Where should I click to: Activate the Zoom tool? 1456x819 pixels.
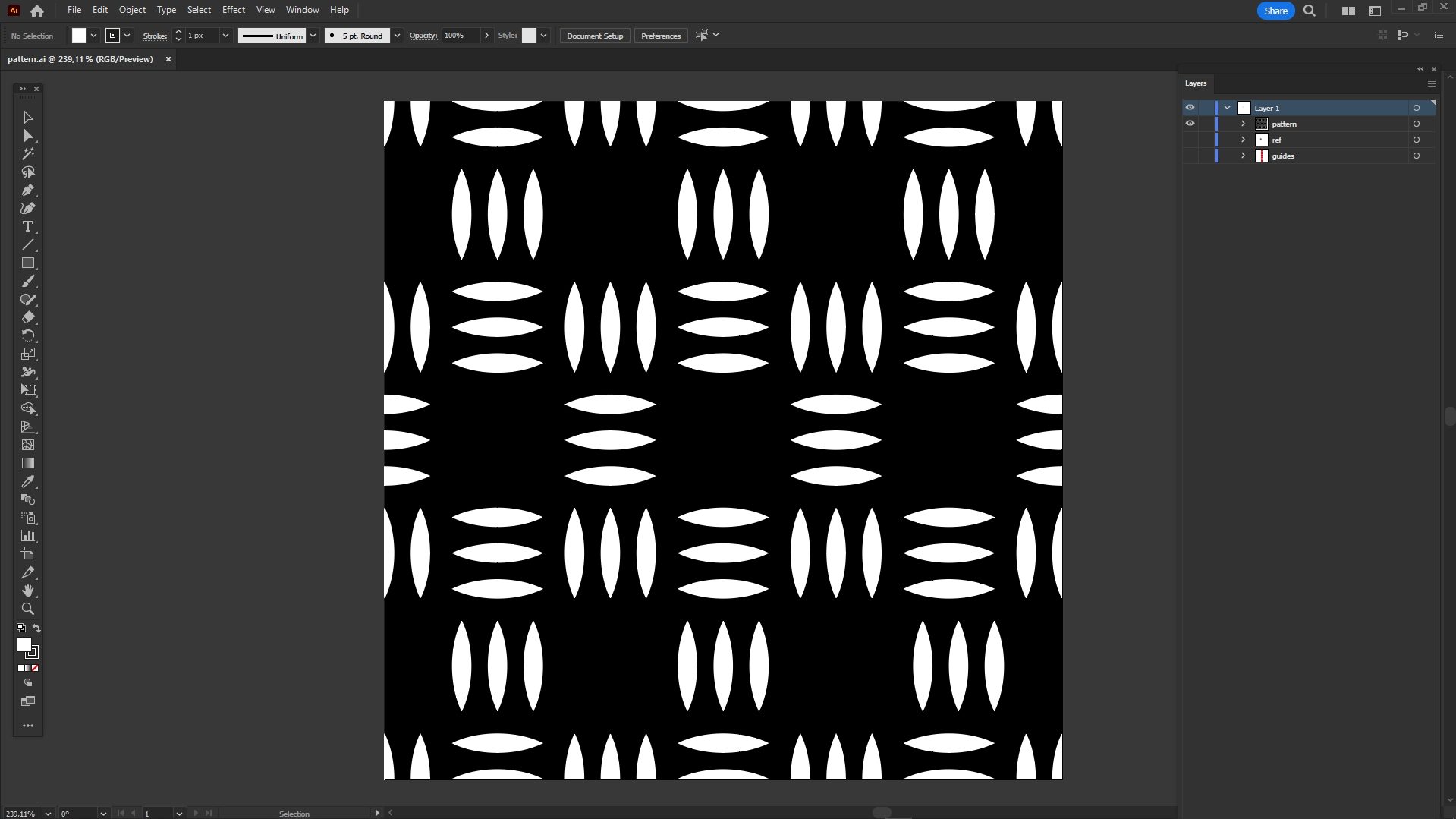point(28,609)
